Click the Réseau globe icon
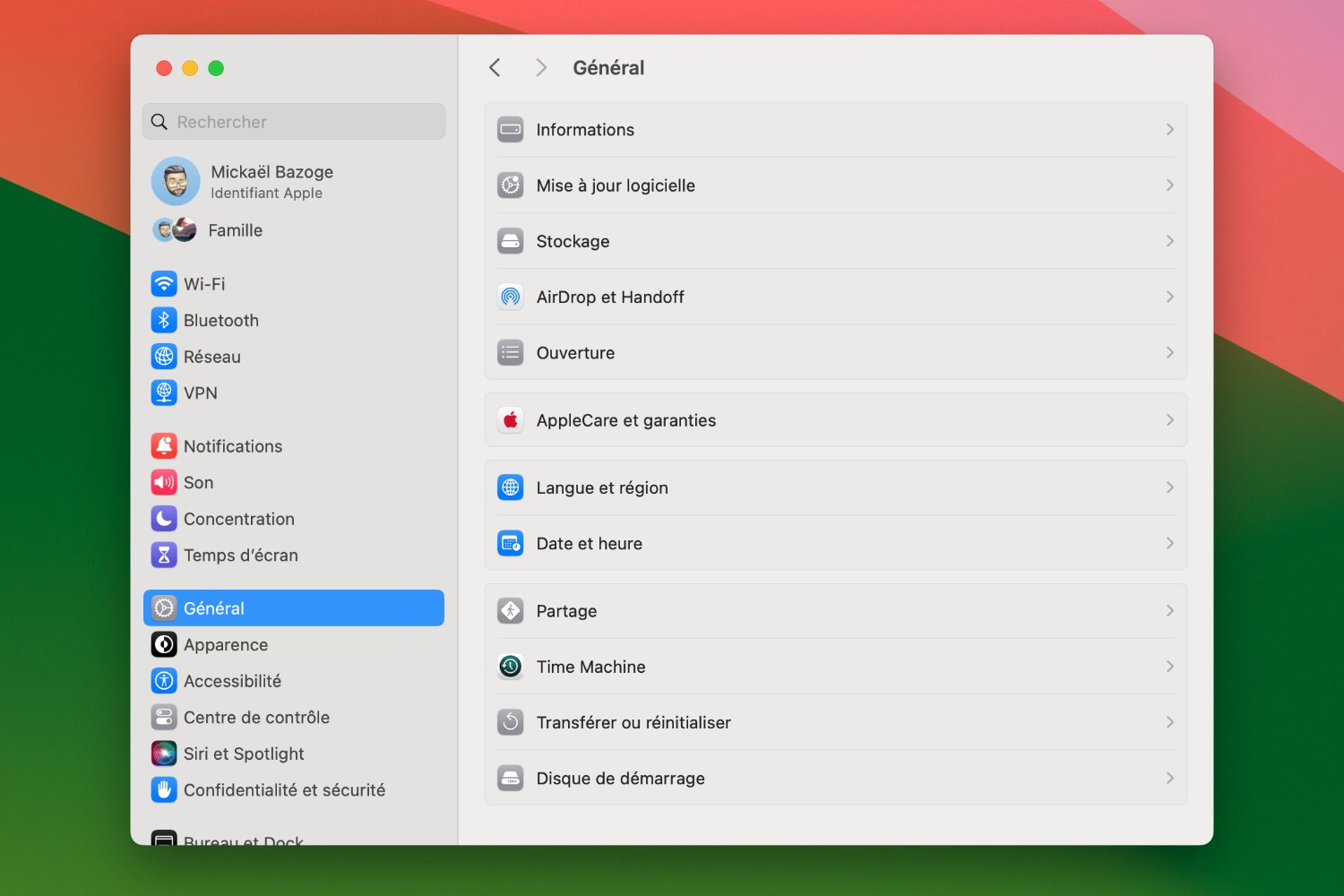1344x896 pixels. click(164, 357)
